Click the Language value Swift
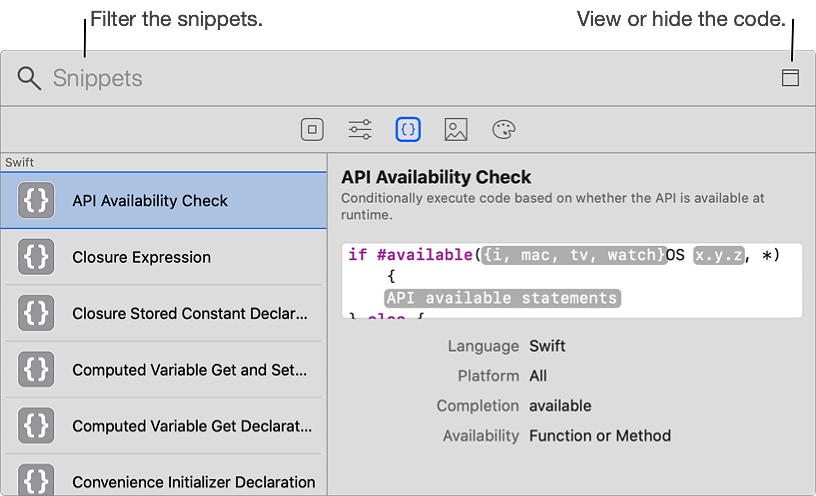Image resolution: width=816 pixels, height=496 pixels. pyautogui.click(x=547, y=346)
